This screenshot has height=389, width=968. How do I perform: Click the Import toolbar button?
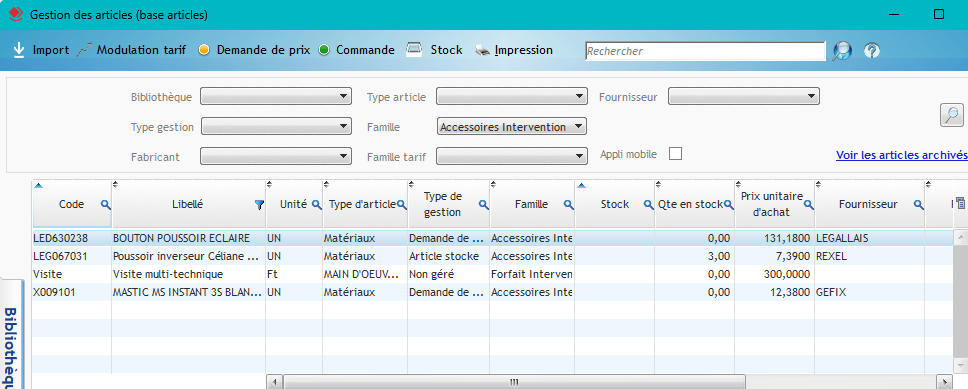click(41, 50)
